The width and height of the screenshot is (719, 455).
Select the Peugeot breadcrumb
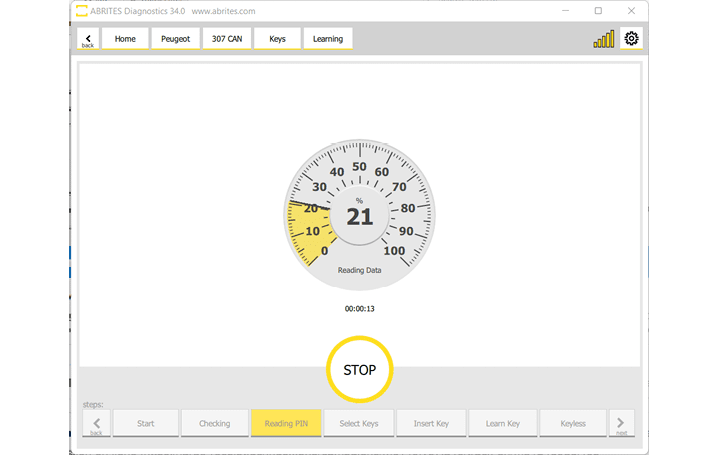(175, 39)
